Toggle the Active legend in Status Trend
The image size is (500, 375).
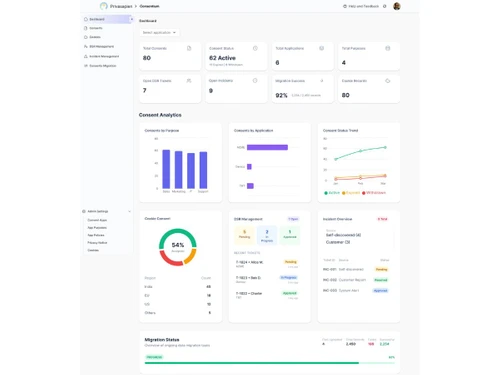[x=332, y=193]
